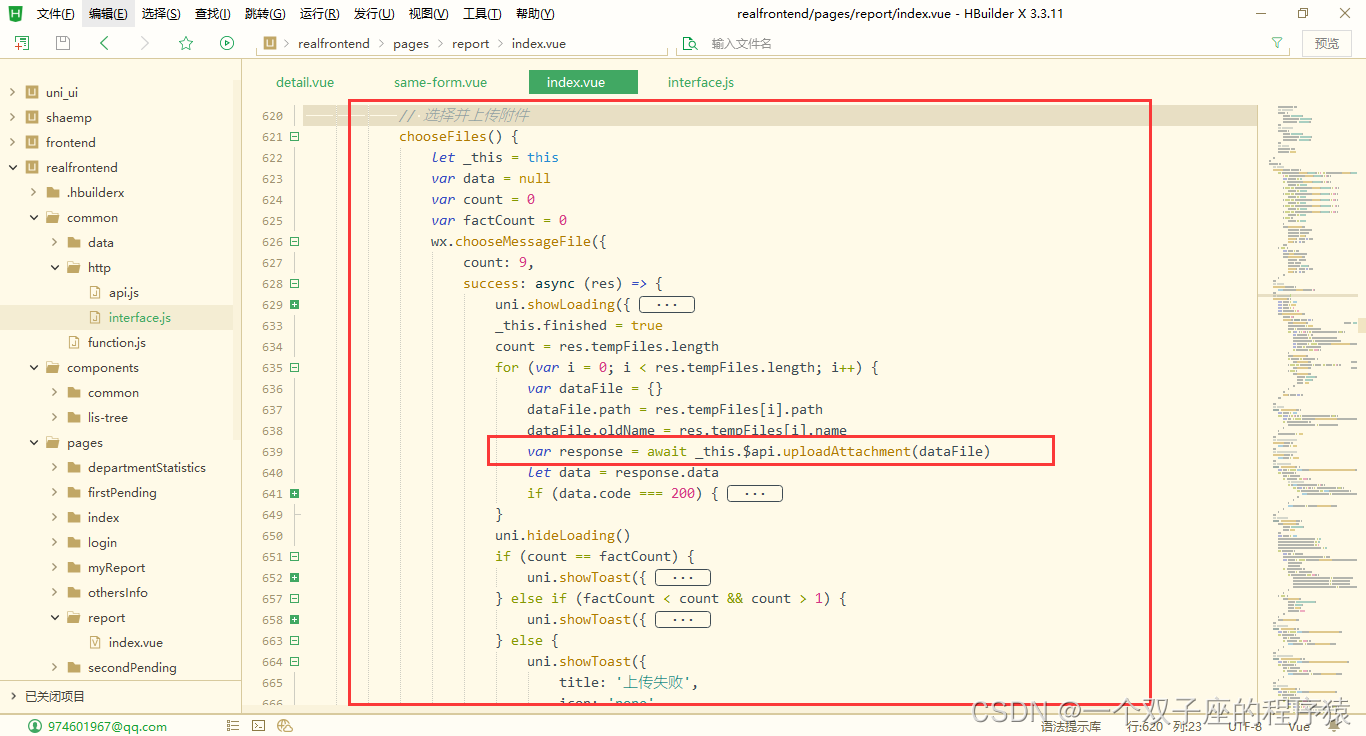
Task: Switch to the interface.js editor tab
Action: (701, 82)
